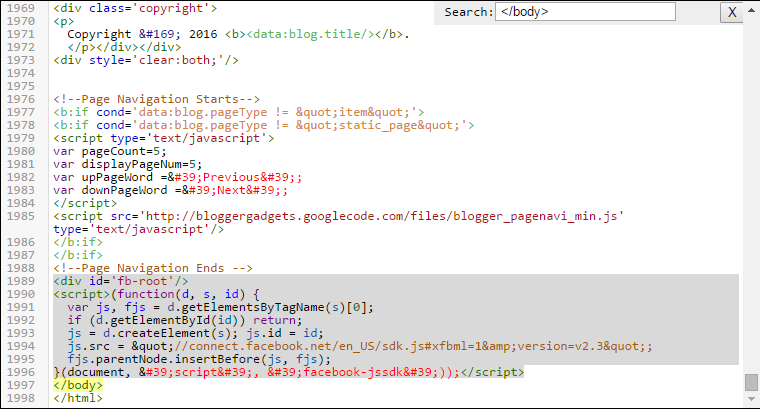The width and height of the screenshot is (760, 410).
Task: Click the closing </html> tag
Action: click(x=78, y=398)
